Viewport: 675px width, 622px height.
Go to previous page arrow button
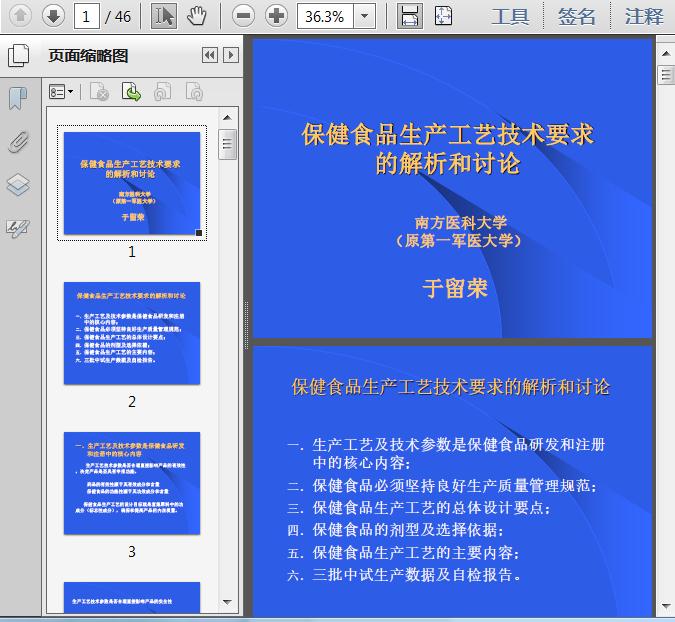click(x=20, y=16)
